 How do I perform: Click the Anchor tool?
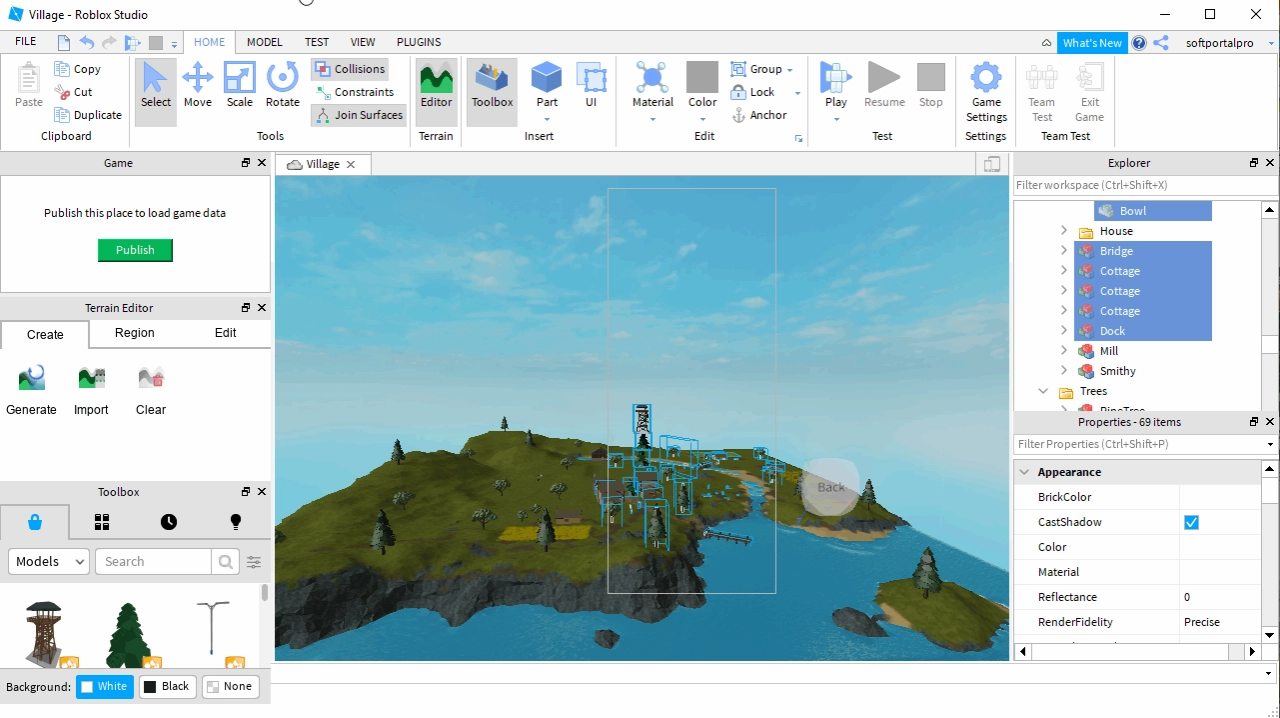(759, 115)
